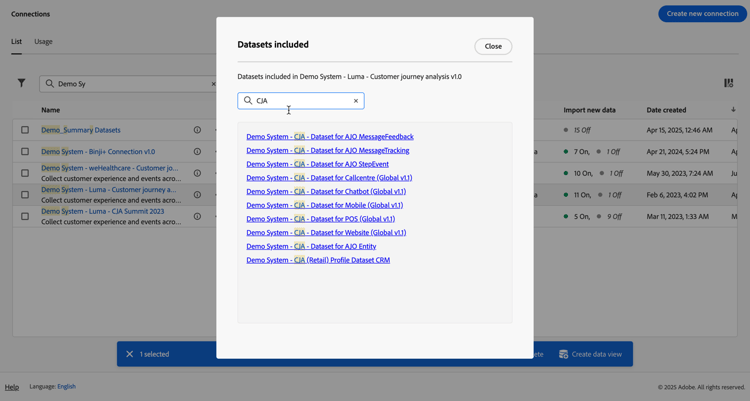This screenshot has height=401, width=750.
Task: Click the search magnifier in dataset filter
Action: coord(248,100)
